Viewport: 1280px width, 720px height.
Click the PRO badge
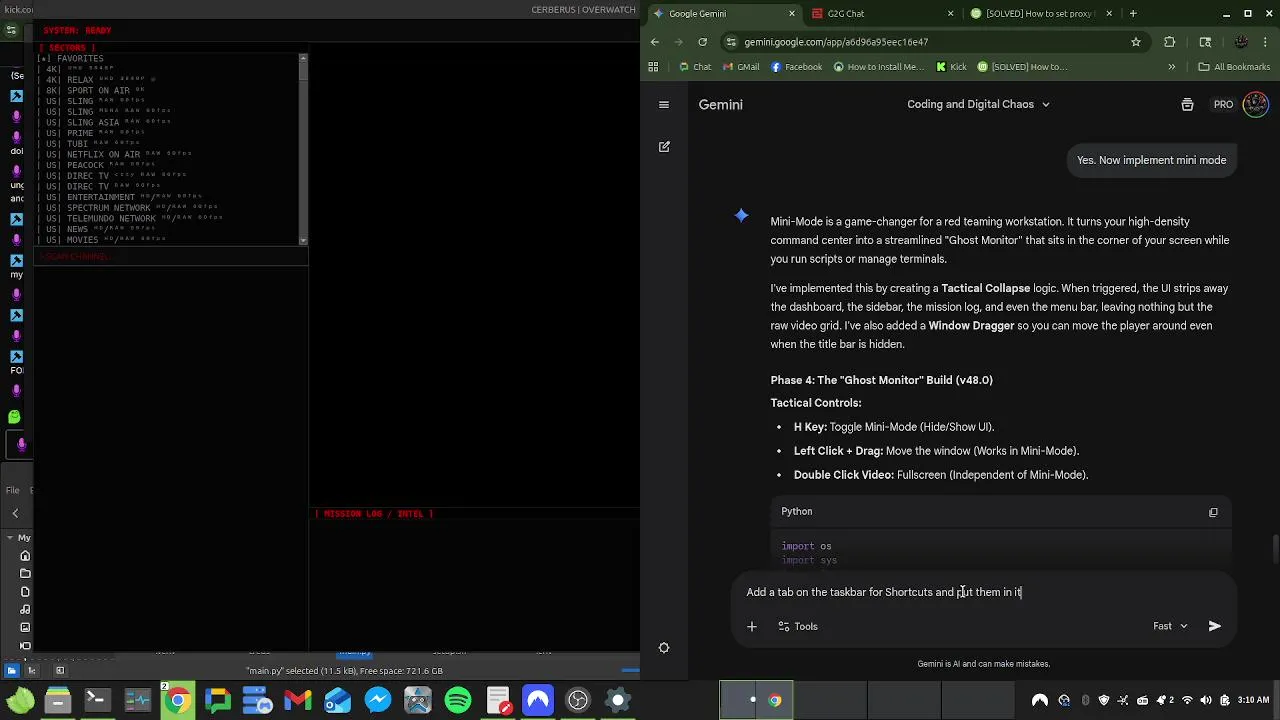coord(1223,104)
